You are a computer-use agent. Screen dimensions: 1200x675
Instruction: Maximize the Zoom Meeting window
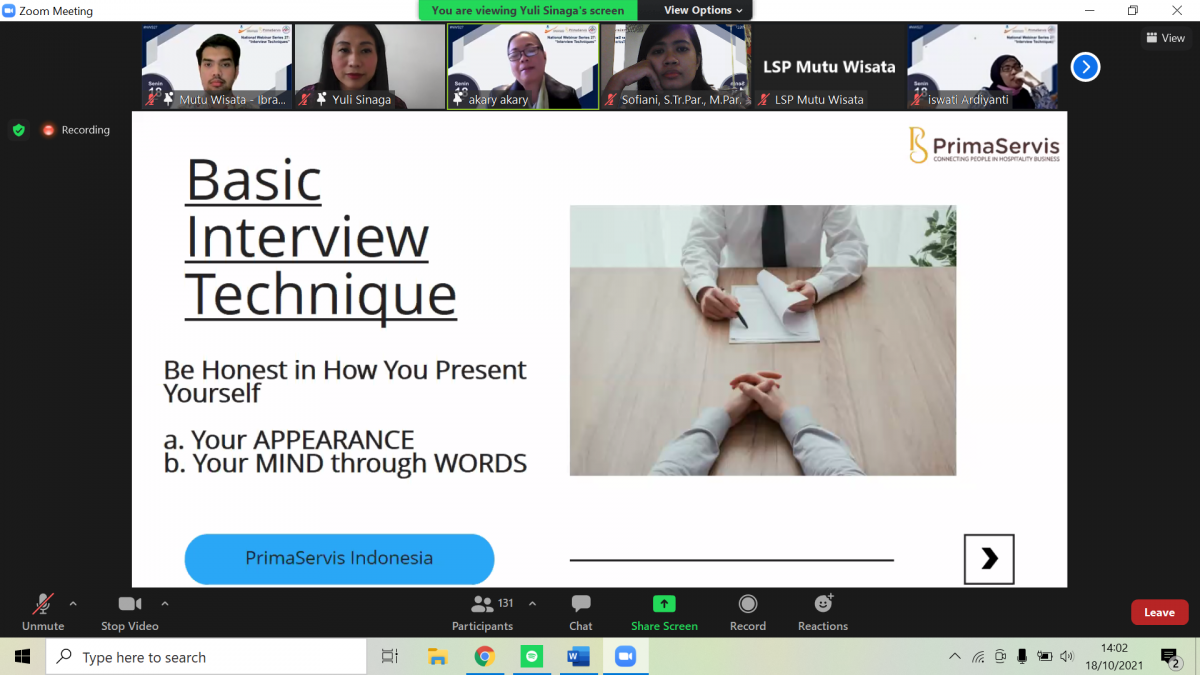[x=1133, y=11]
